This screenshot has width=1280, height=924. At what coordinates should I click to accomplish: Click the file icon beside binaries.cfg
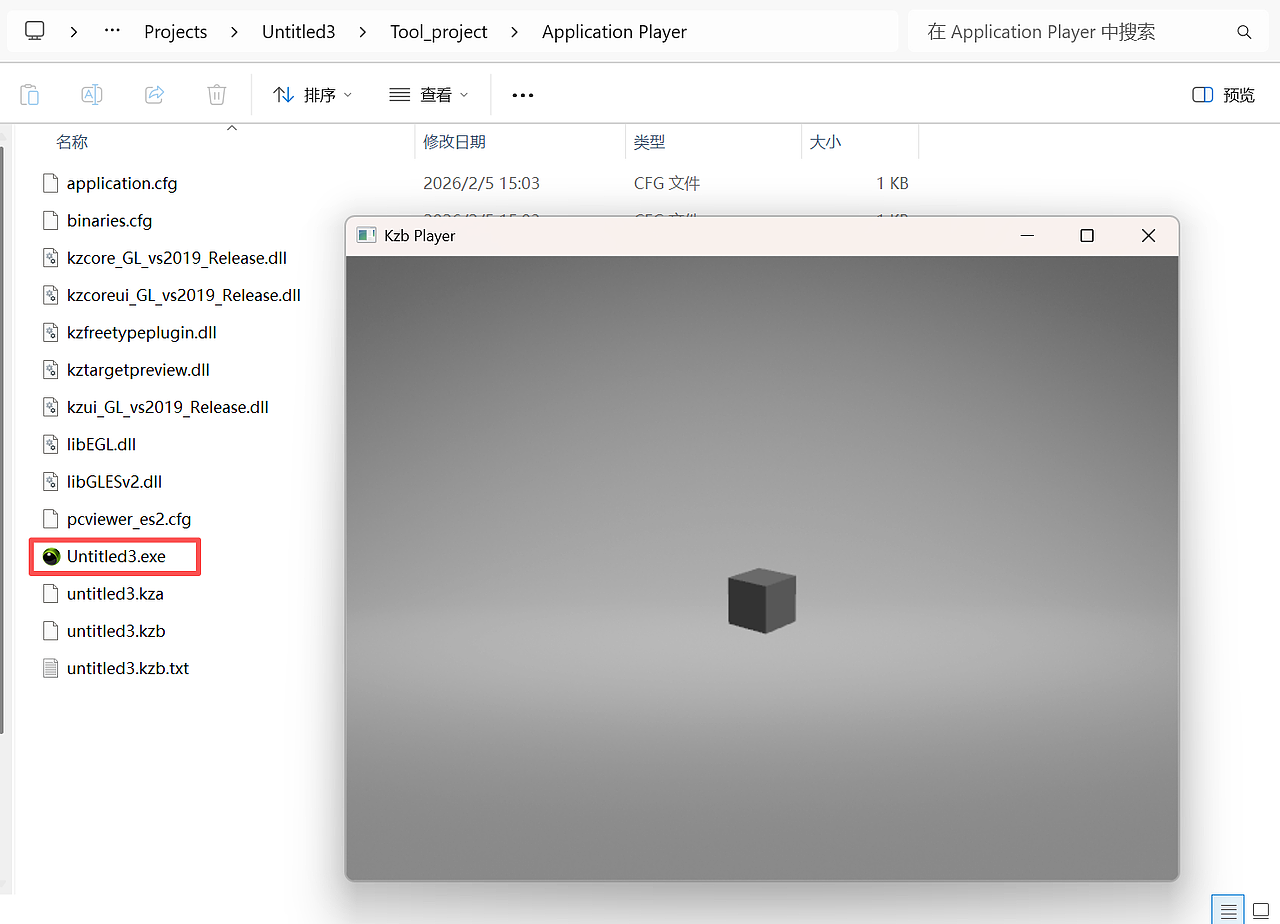(x=51, y=220)
